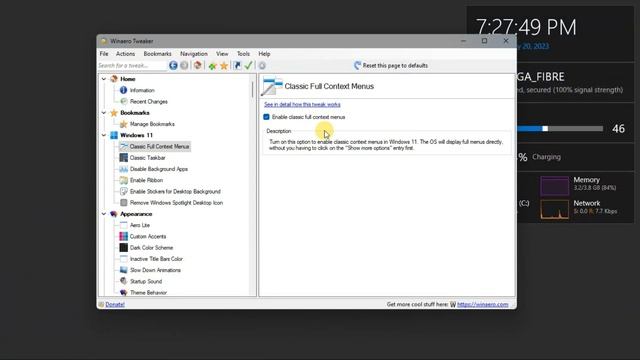Click the Manage Bookmarks star icon
Viewport: 640px width, 360px height.
click(124, 124)
